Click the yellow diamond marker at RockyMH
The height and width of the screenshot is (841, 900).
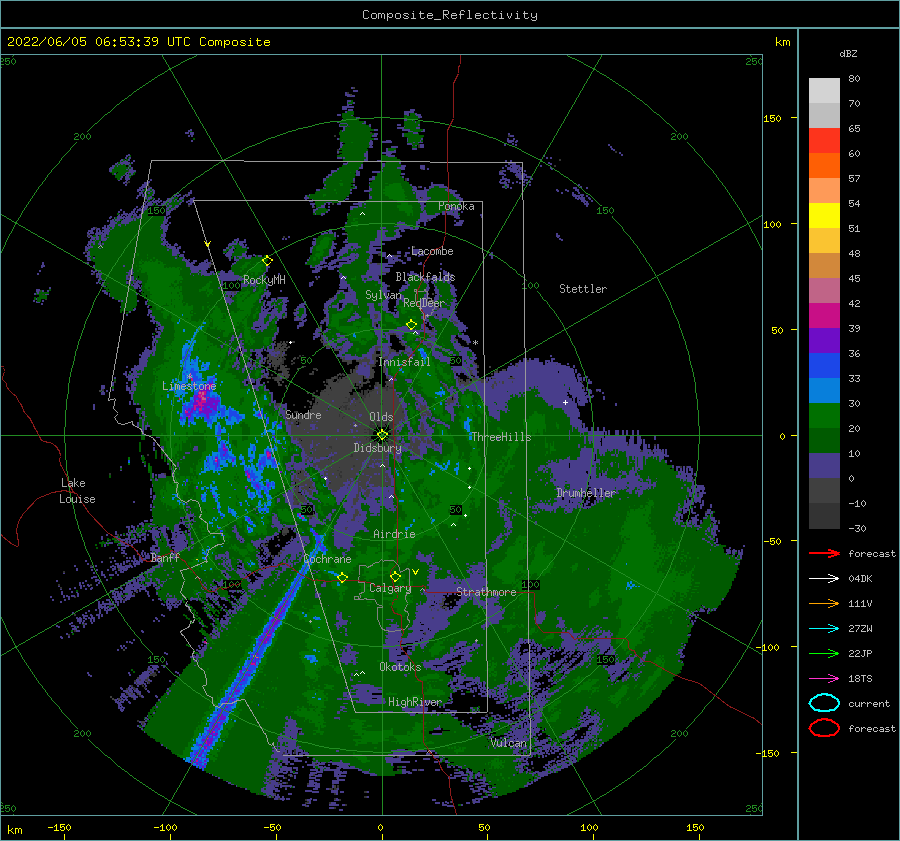(x=267, y=261)
